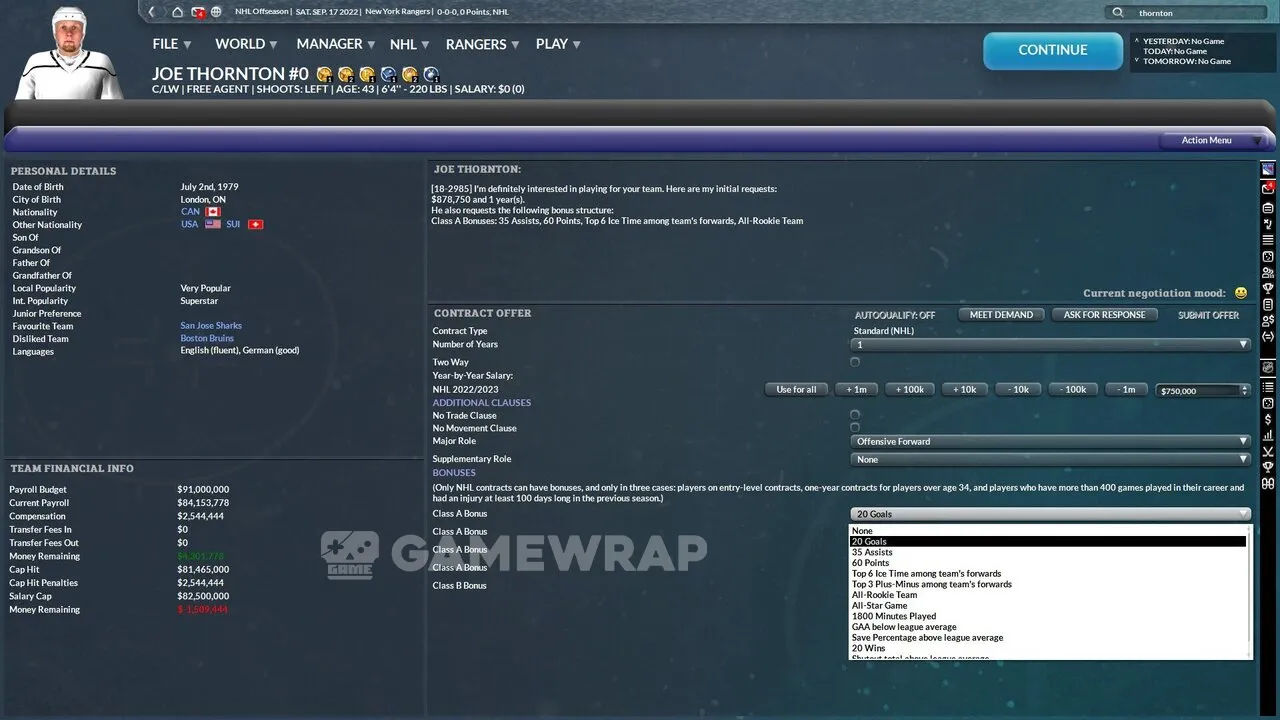Viewport: 1280px width, 720px height.
Task: Click the San Jose Sharks favourite team link
Action: point(211,326)
